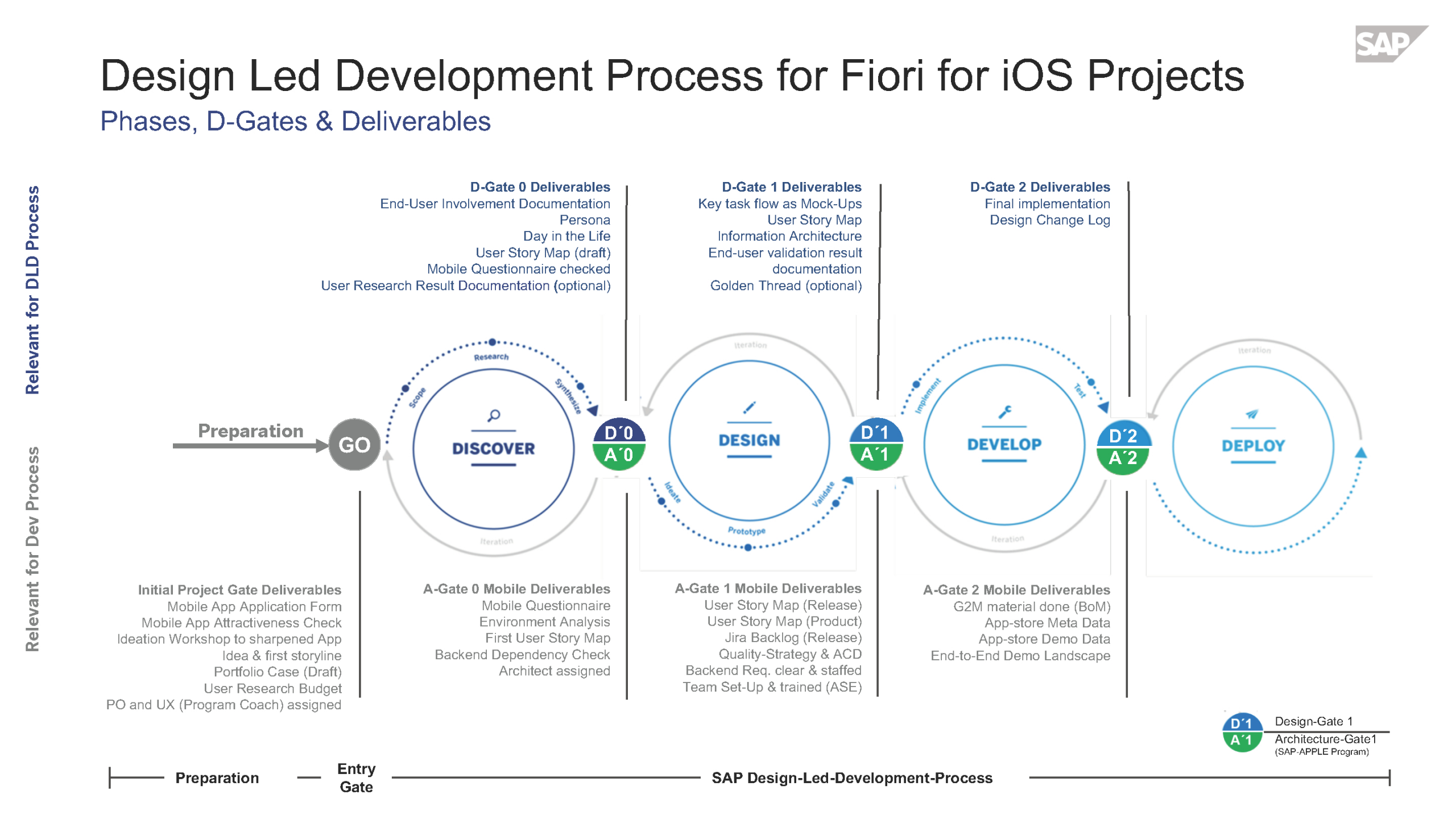Click User Story Map (draft)

click(543, 253)
